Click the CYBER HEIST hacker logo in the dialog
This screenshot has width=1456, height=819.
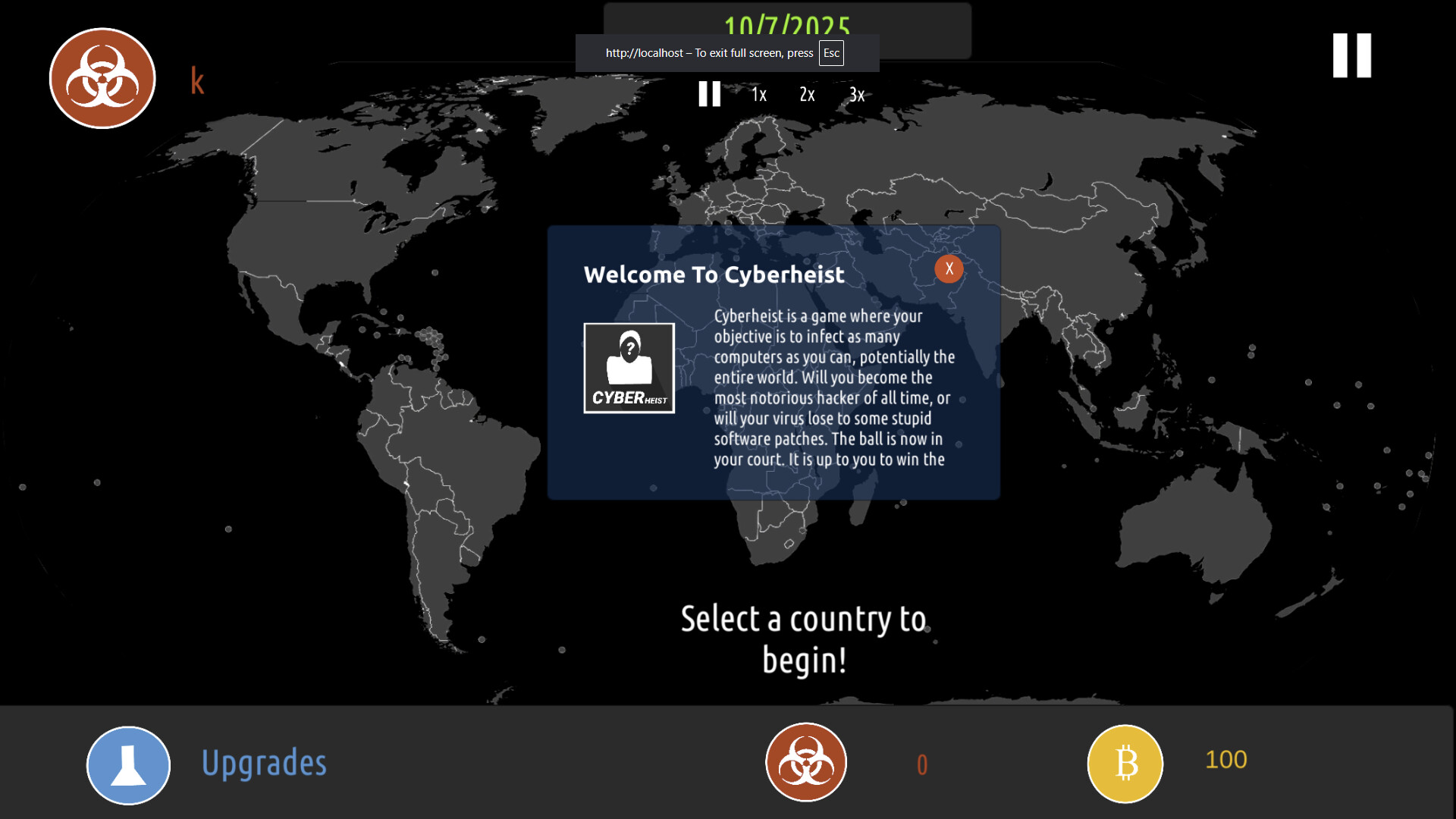tap(629, 369)
